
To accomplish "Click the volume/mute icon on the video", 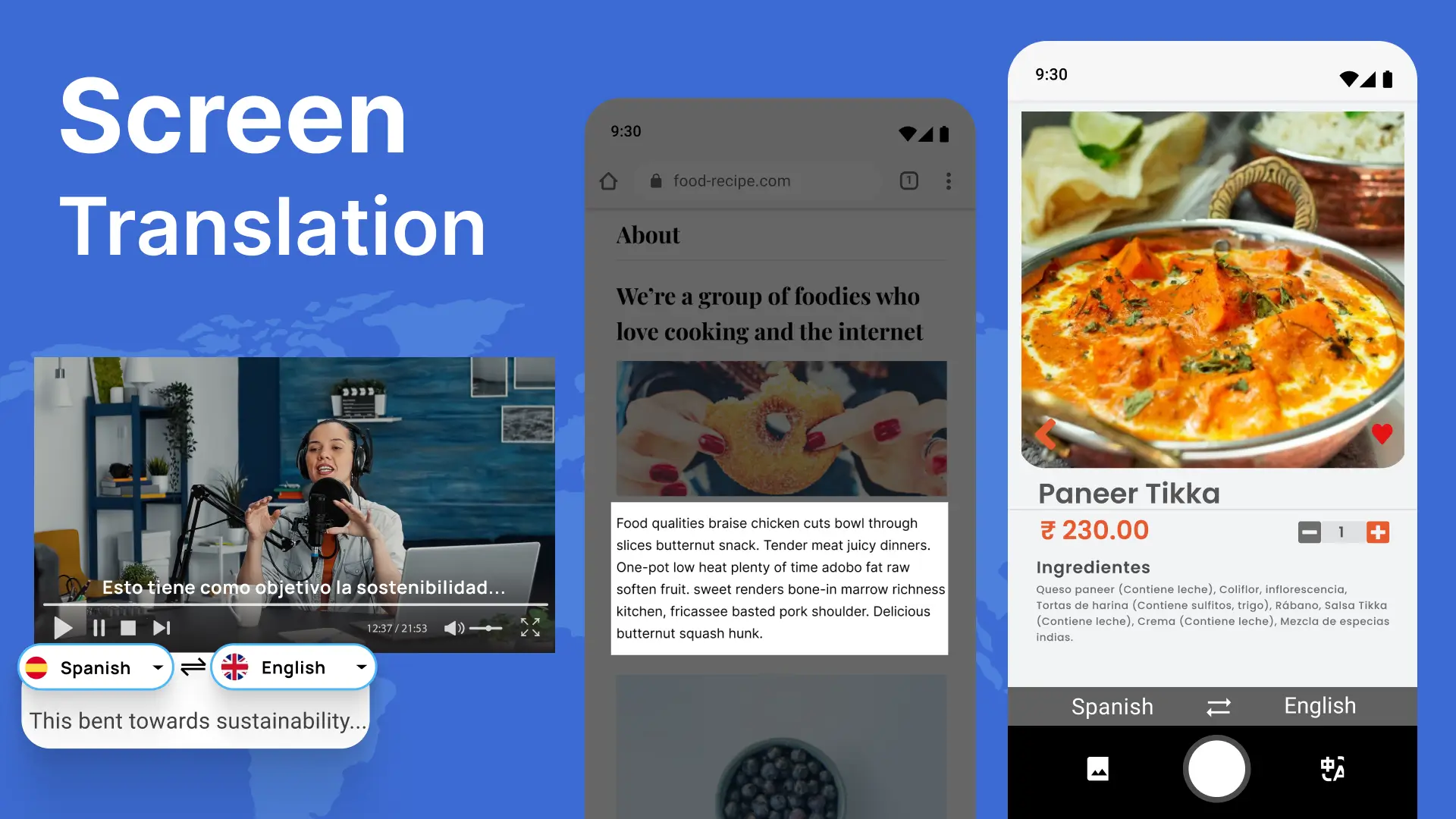I will tap(455, 628).
